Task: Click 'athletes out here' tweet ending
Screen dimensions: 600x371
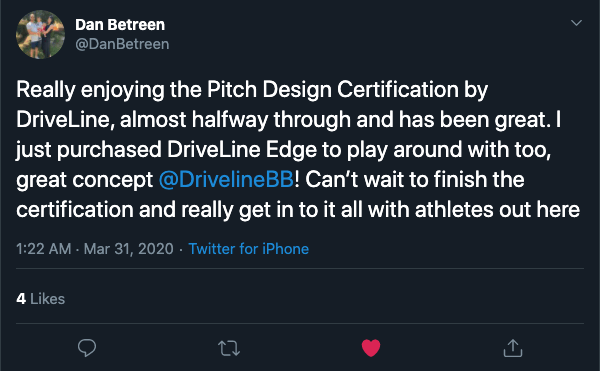Action: tap(497, 210)
